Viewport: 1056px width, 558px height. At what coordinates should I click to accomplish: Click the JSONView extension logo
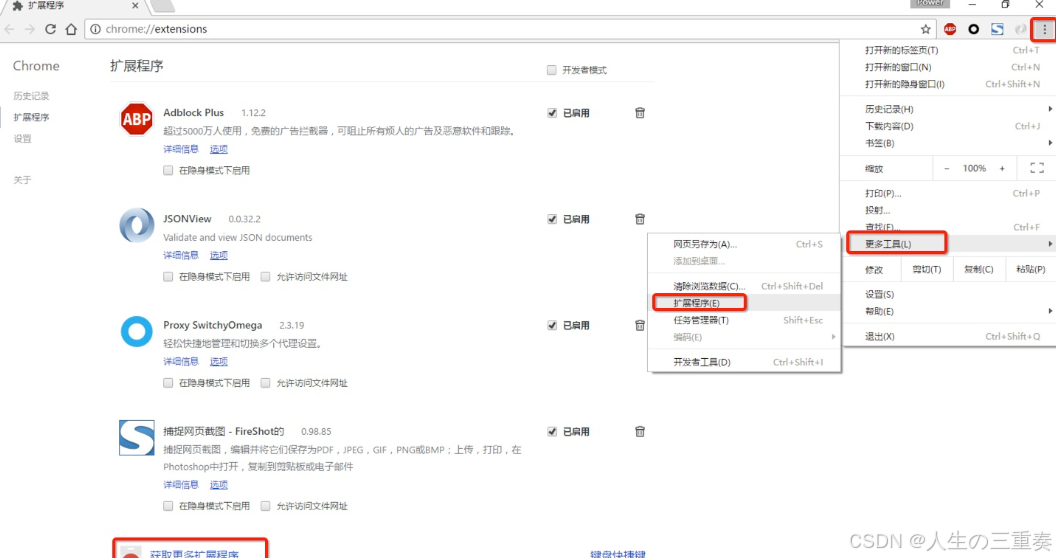(x=137, y=225)
